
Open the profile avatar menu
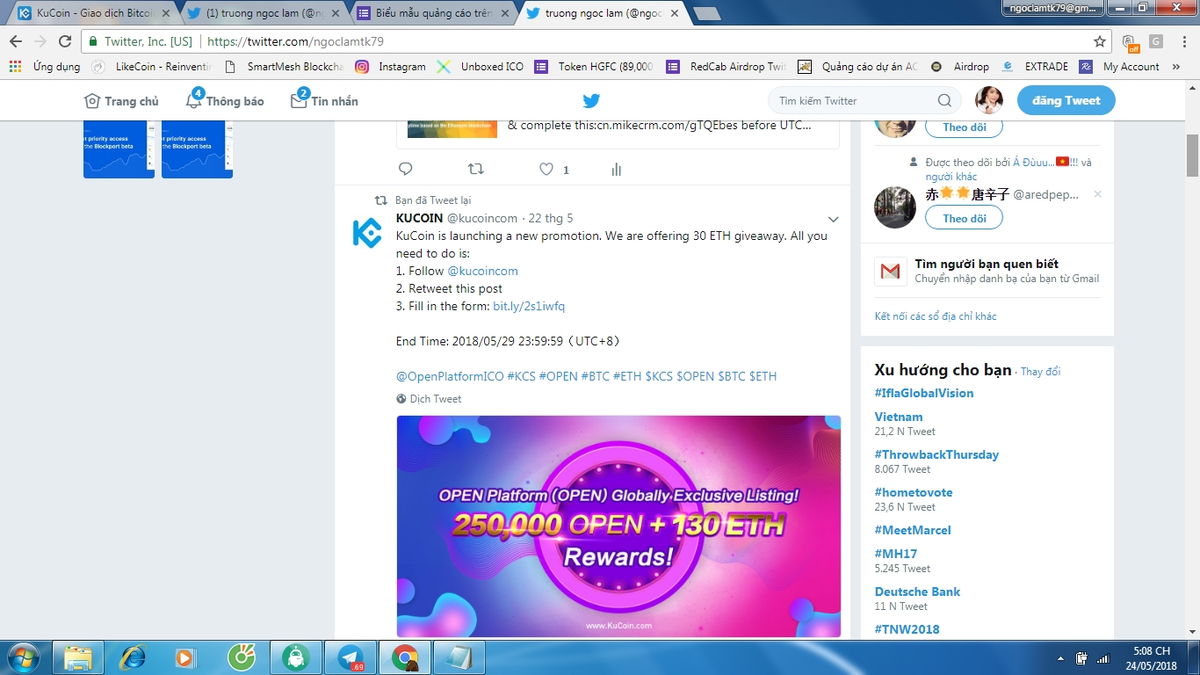click(x=989, y=100)
